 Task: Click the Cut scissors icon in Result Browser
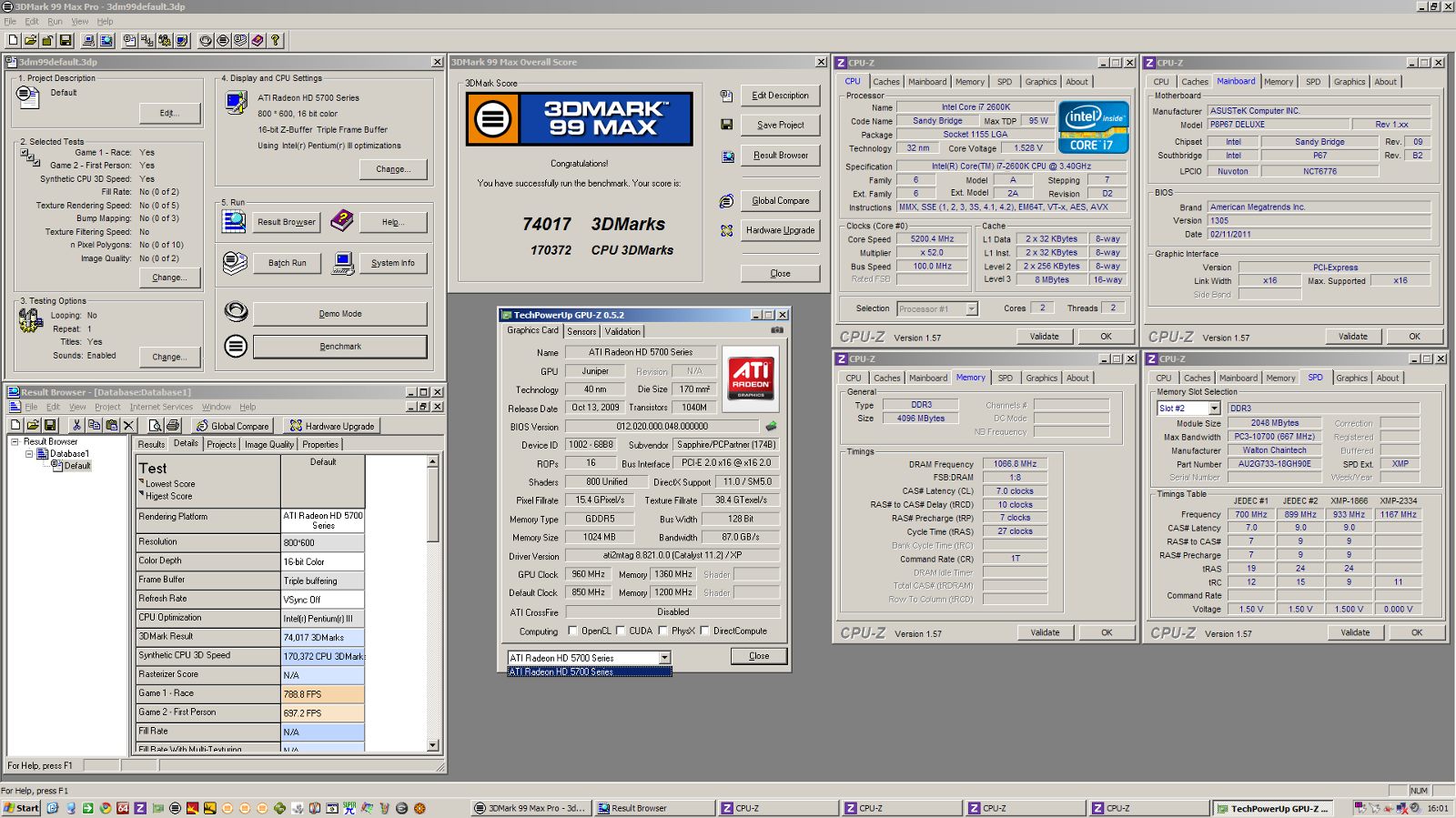76,425
